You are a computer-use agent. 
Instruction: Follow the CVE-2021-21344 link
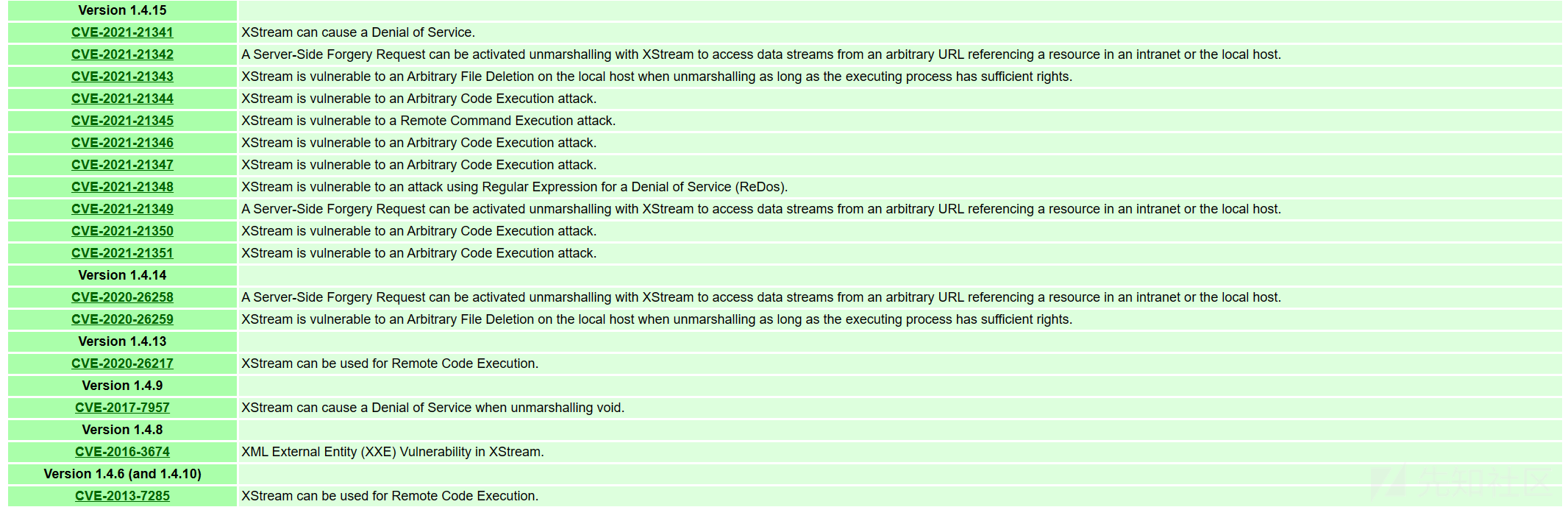pos(122,99)
